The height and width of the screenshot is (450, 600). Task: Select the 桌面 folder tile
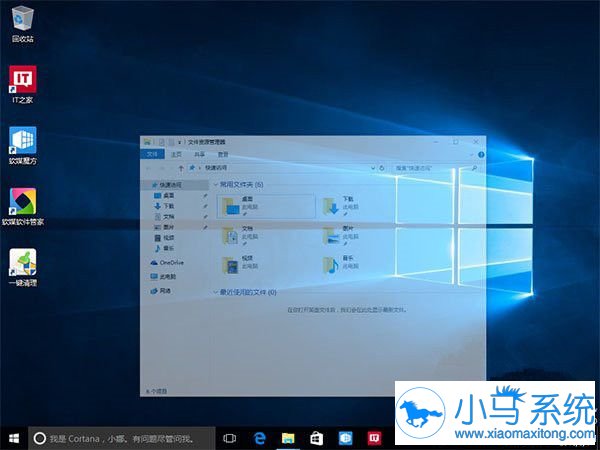[266, 206]
